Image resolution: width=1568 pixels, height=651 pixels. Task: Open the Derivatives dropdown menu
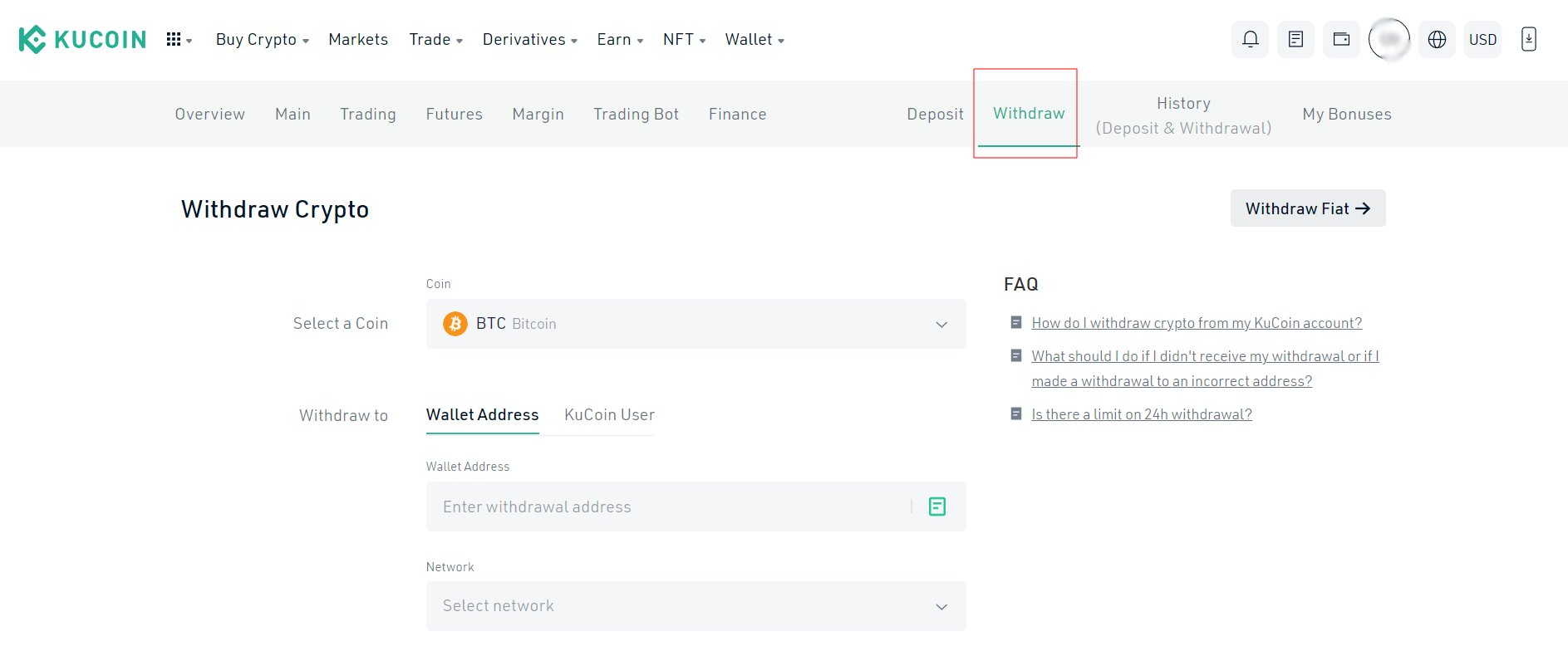tap(529, 40)
